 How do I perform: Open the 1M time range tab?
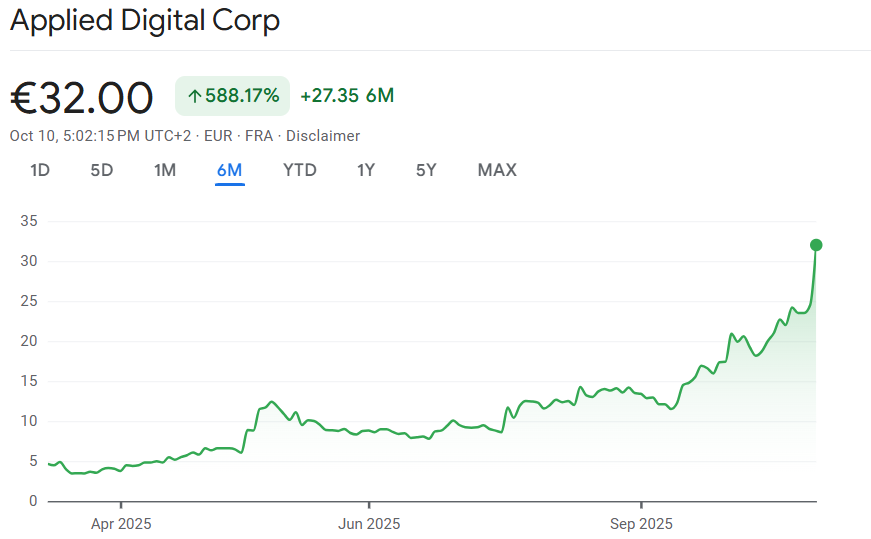point(165,170)
